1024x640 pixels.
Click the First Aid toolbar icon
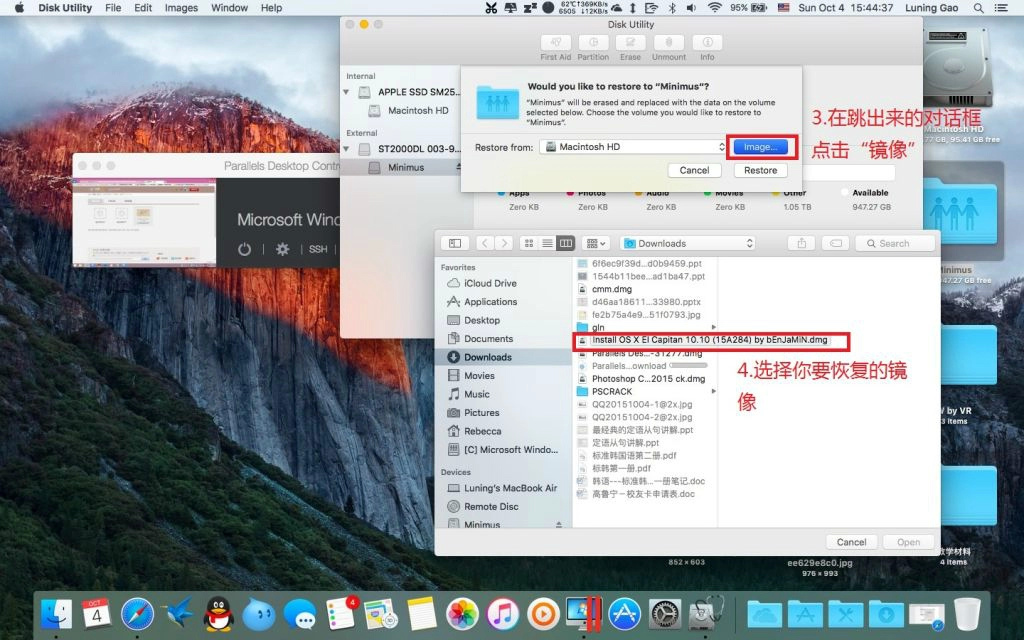[x=556, y=42]
